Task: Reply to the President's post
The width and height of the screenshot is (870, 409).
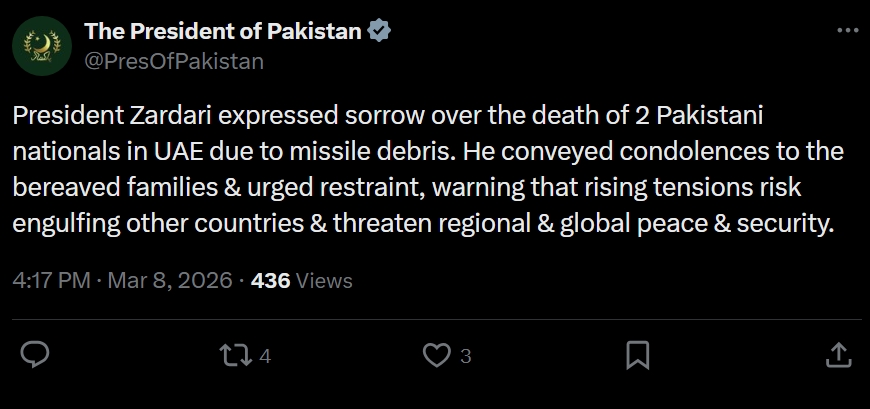Action: click(x=36, y=355)
